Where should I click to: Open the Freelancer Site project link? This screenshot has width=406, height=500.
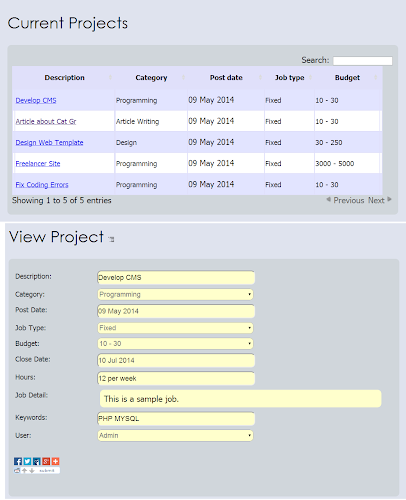tap(38, 164)
